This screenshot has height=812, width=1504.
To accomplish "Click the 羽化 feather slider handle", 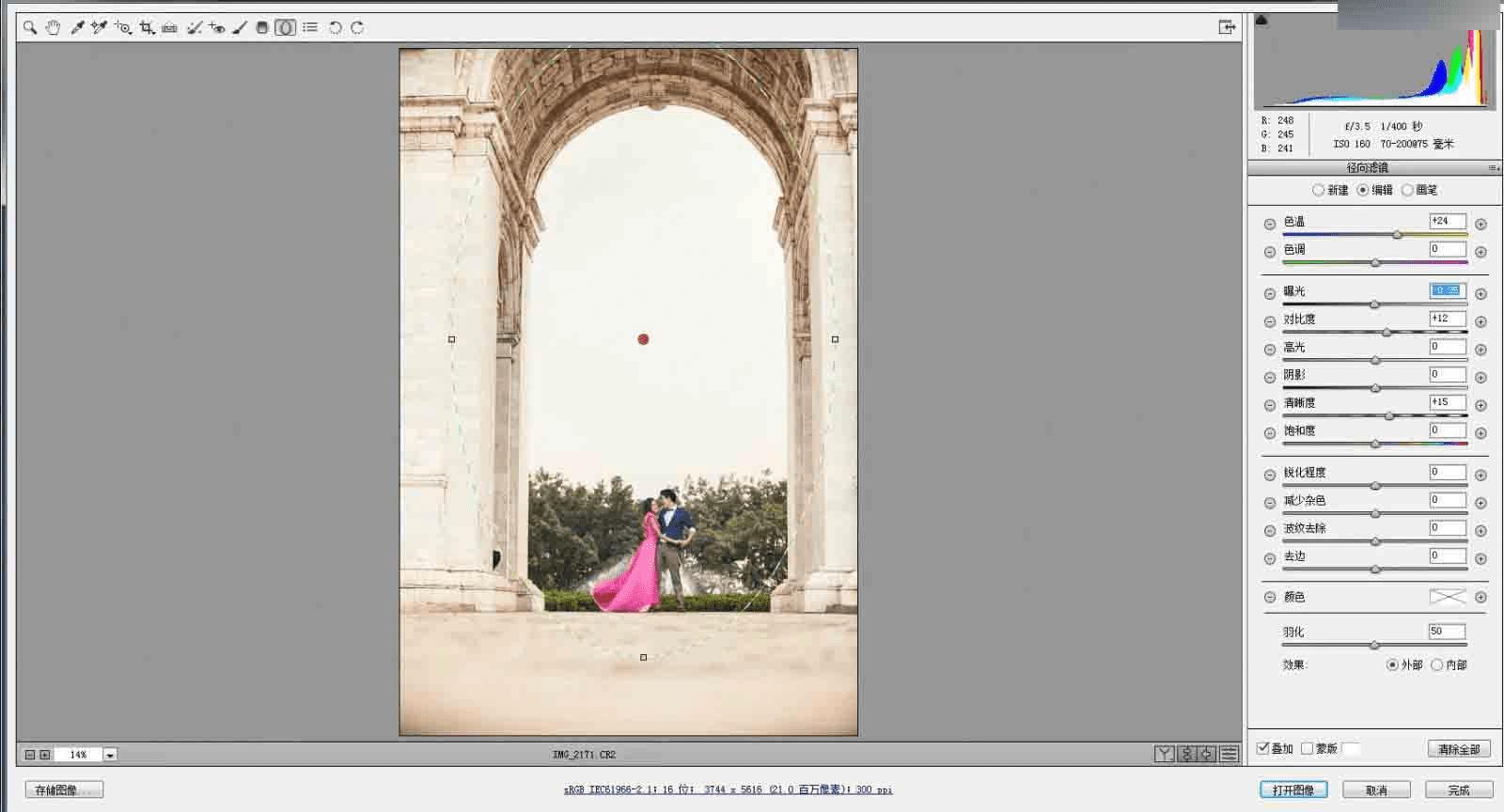I will (1374, 646).
